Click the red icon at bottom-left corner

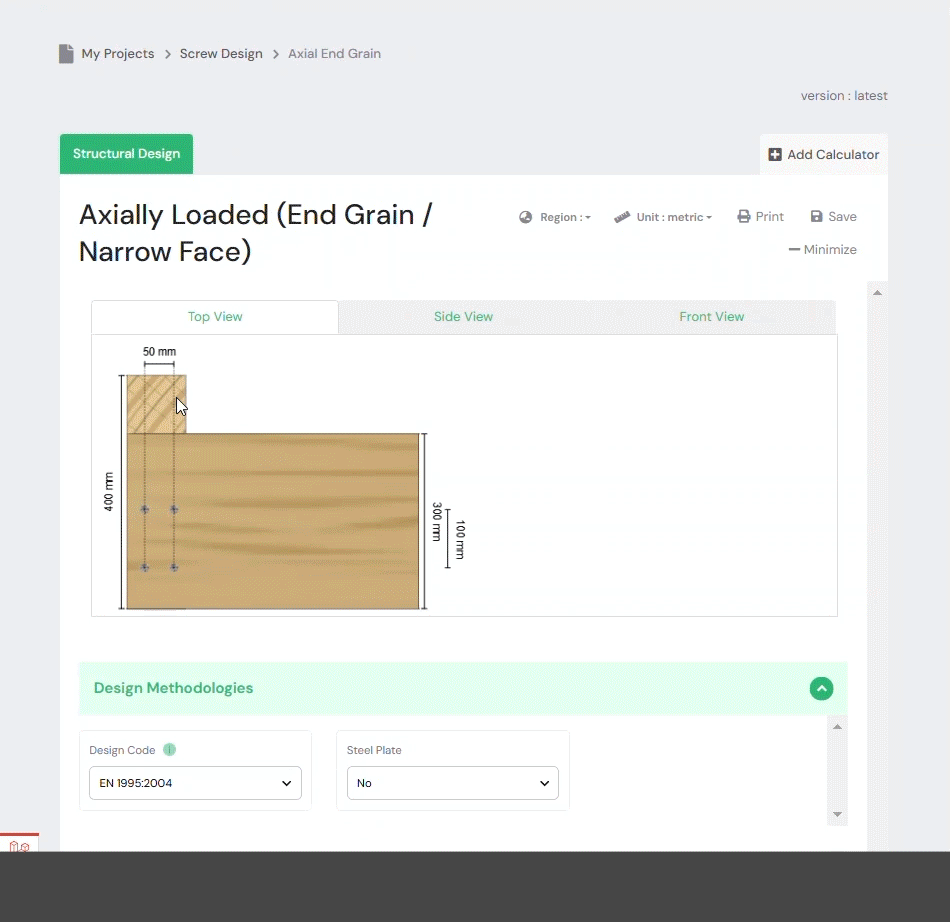click(19, 846)
